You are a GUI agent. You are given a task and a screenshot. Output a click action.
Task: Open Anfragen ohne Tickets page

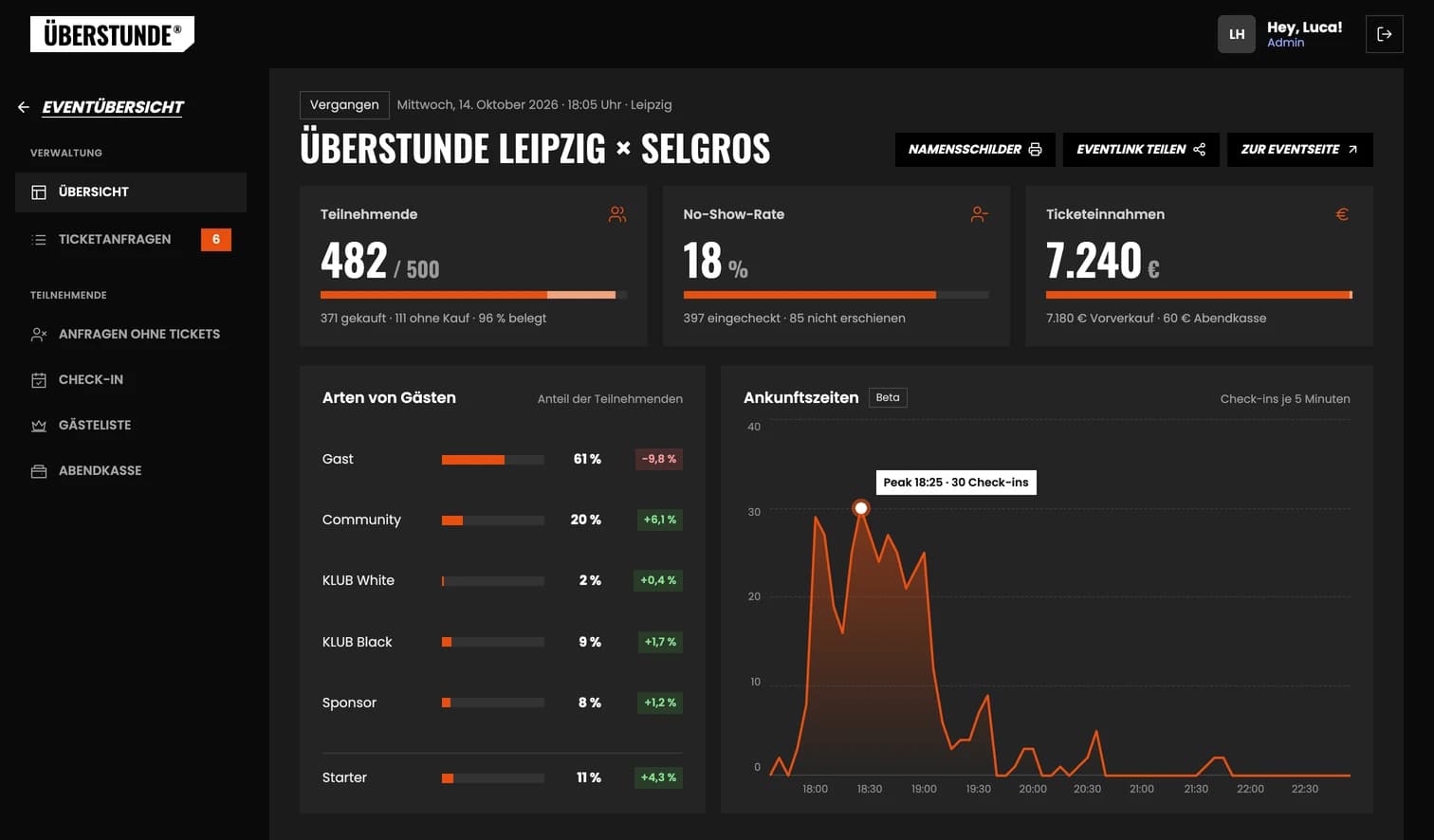(131, 335)
